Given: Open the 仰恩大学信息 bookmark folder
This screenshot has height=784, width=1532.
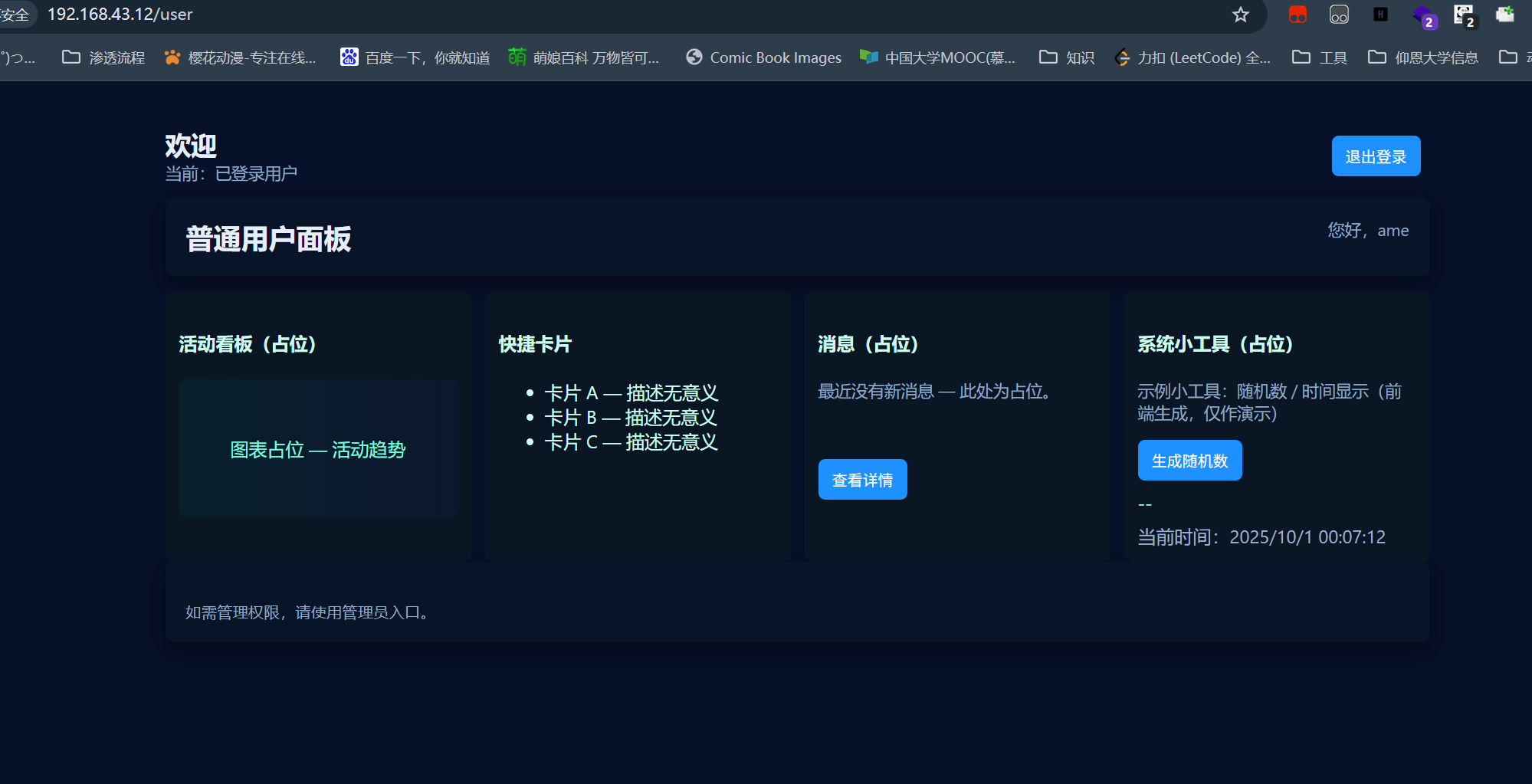Looking at the screenshot, I should [x=1423, y=57].
